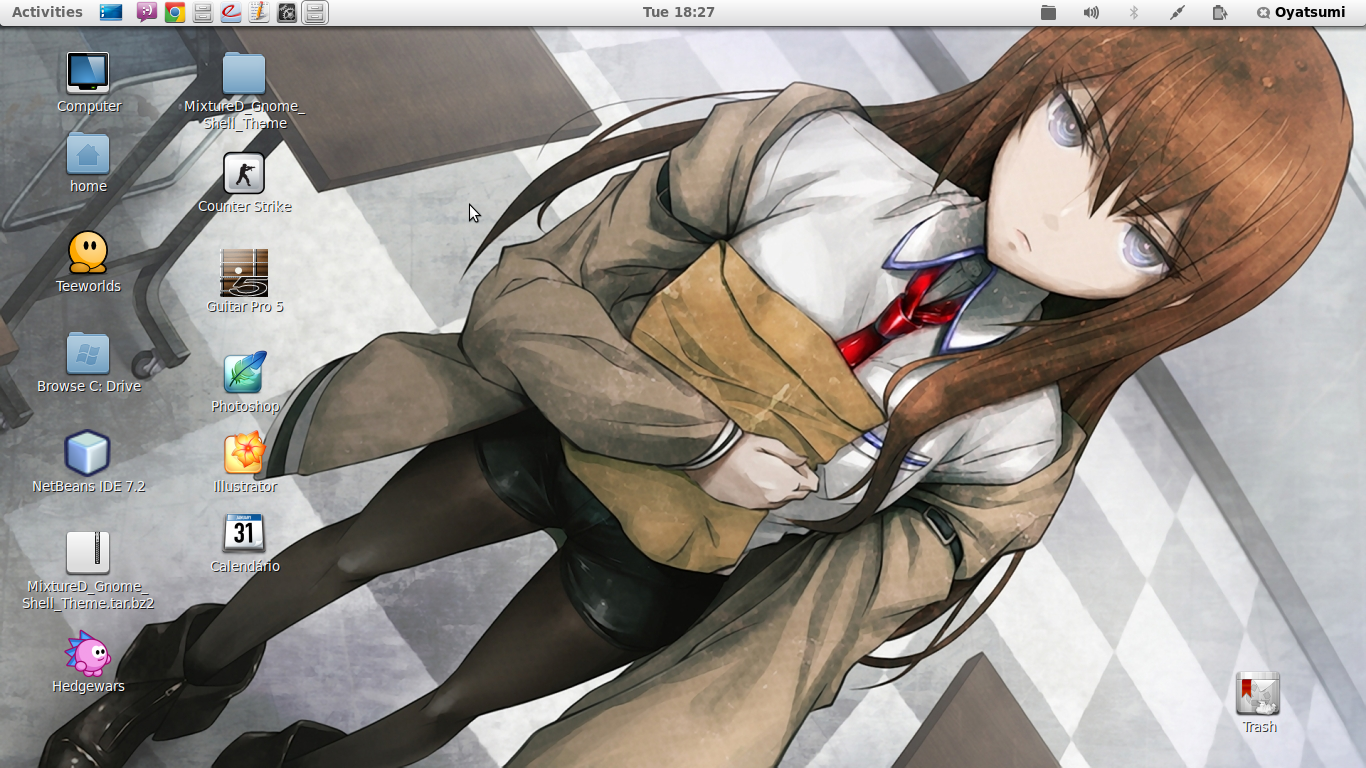
Task: Click the network cable connection indicator
Action: (x=1177, y=12)
